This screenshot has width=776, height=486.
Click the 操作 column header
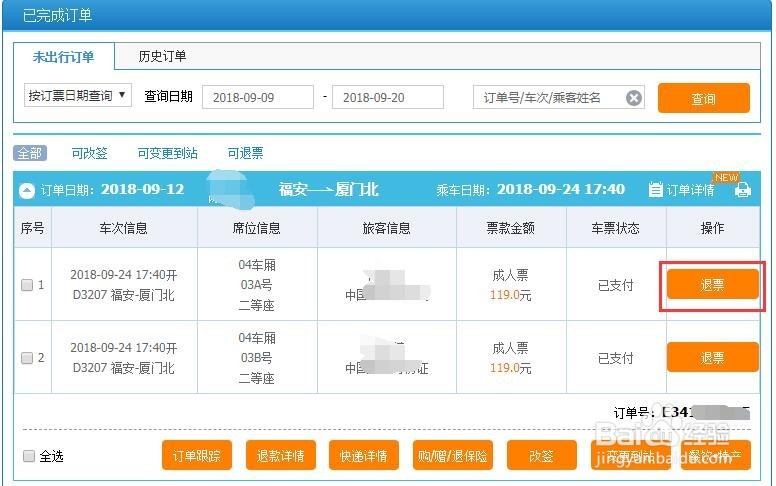click(712, 228)
